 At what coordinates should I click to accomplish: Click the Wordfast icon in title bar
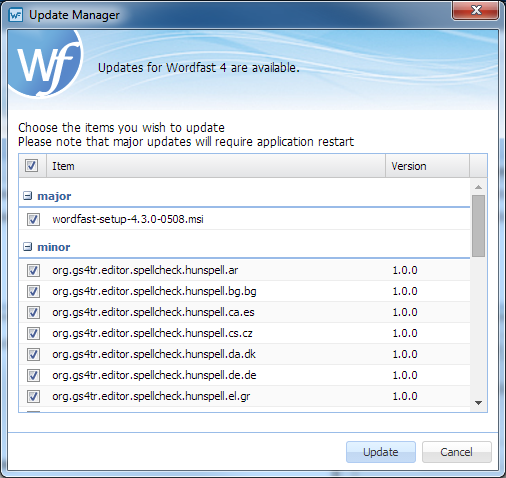click(16, 15)
